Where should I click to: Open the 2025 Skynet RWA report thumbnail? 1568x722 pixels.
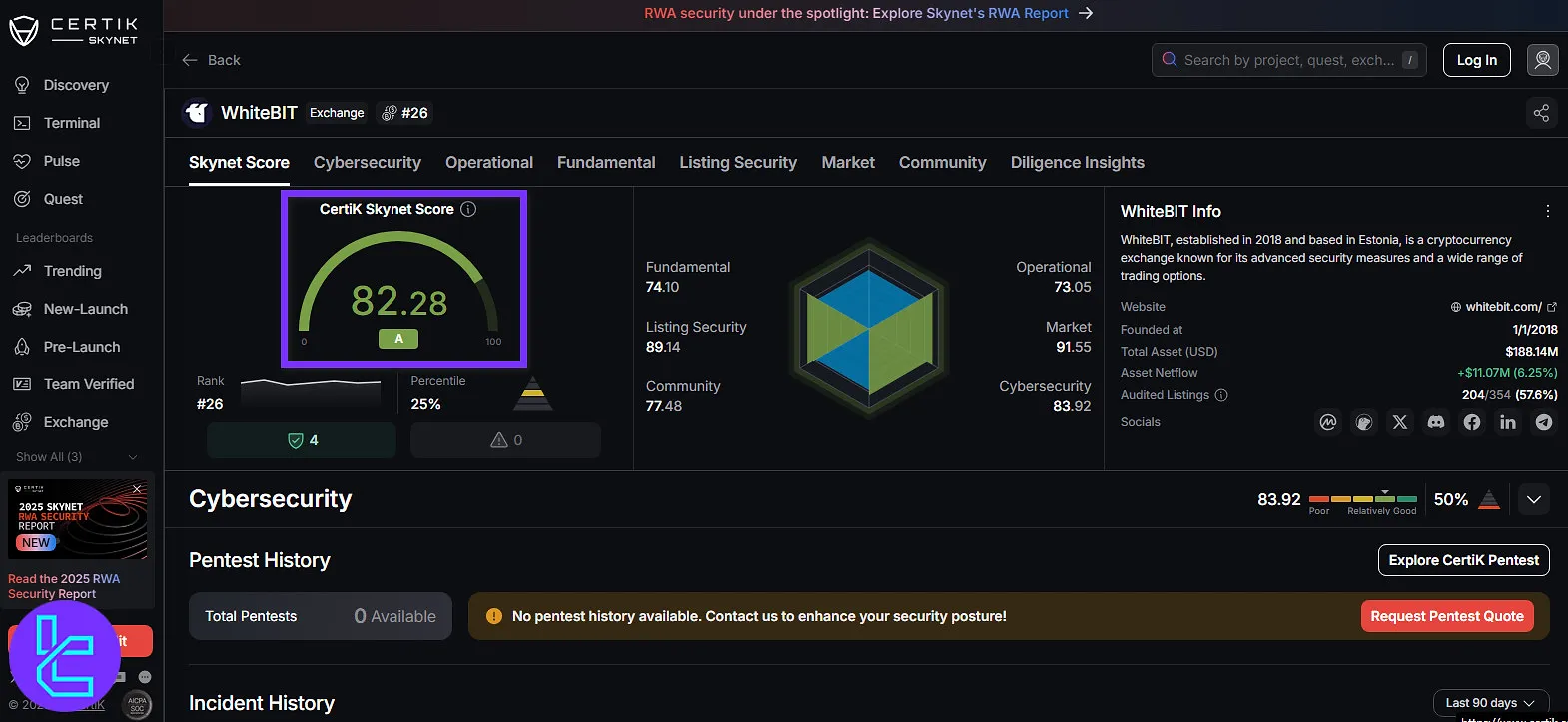tap(78, 519)
